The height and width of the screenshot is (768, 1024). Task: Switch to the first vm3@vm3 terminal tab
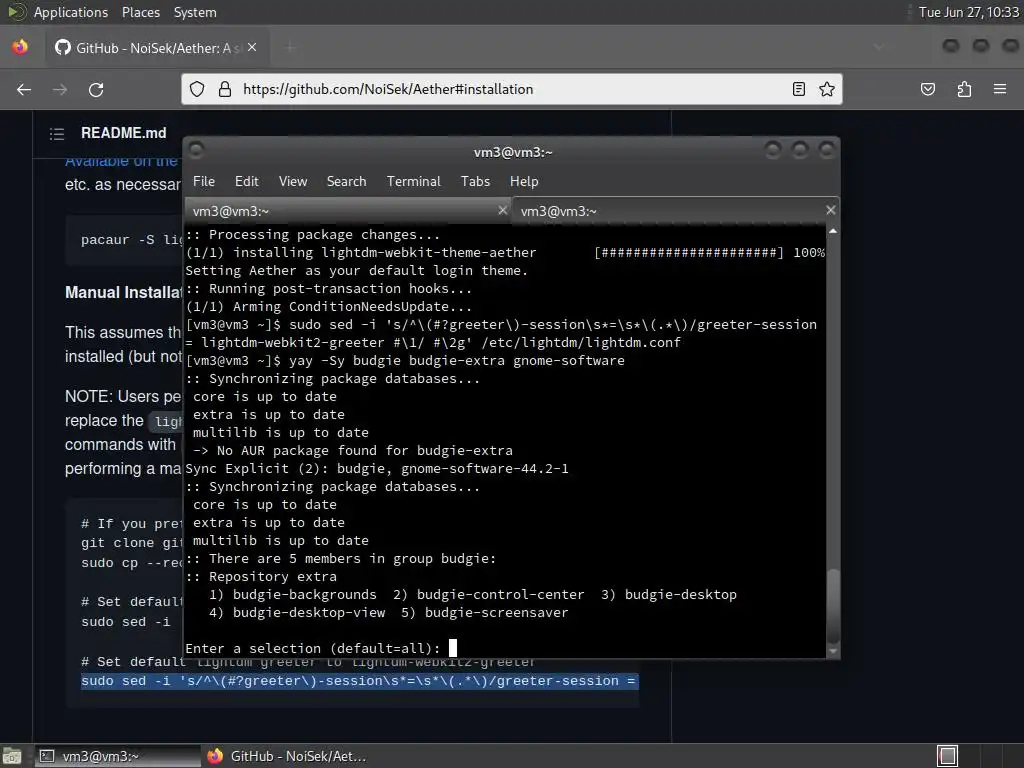click(x=347, y=211)
